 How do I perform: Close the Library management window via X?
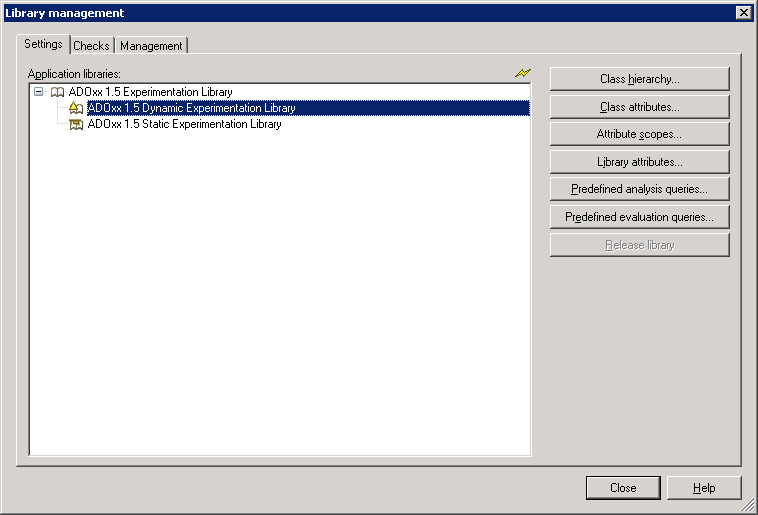click(743, 13)
